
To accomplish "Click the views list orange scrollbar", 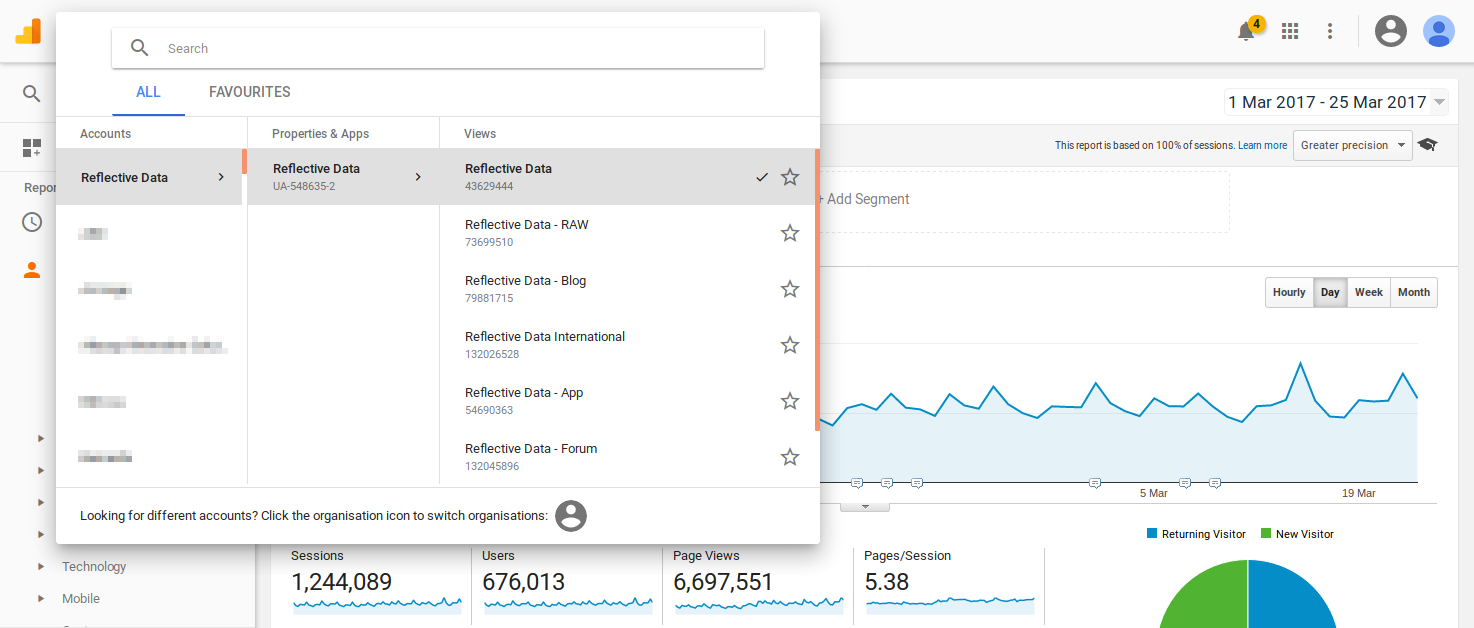I will click(x=817, y=290).
